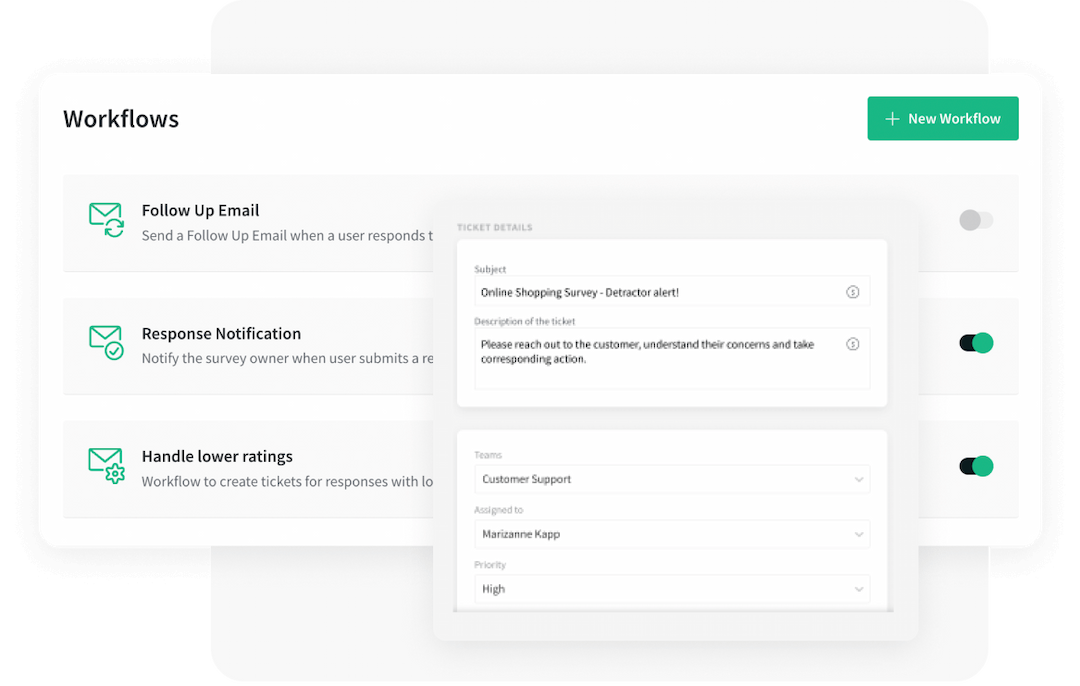Open the Priority dropdown set to High

(671, 589)
